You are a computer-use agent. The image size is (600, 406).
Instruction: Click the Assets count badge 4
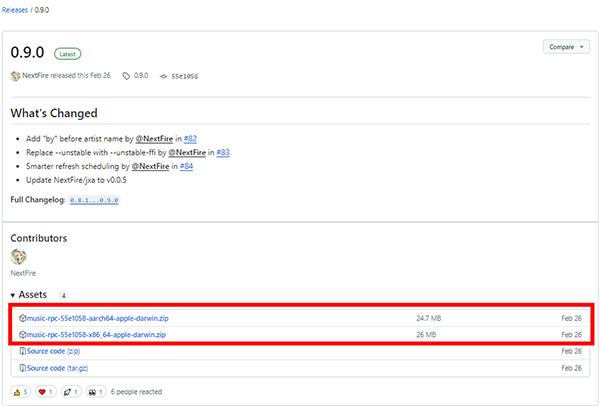(x=64, y=295)
